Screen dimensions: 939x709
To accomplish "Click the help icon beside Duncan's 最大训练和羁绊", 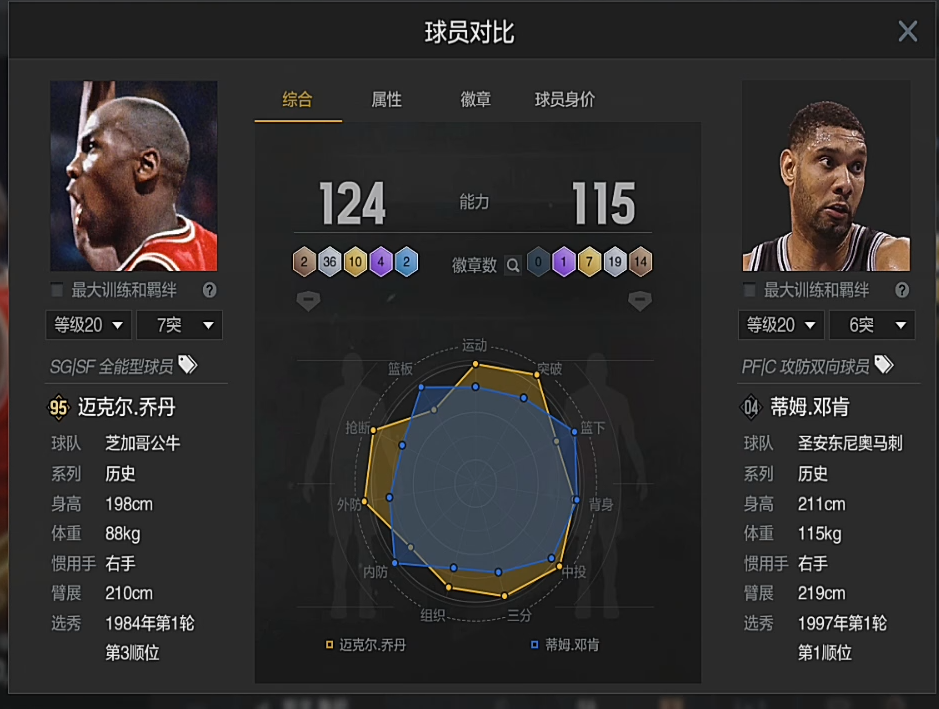I will [x=902, y=290].
